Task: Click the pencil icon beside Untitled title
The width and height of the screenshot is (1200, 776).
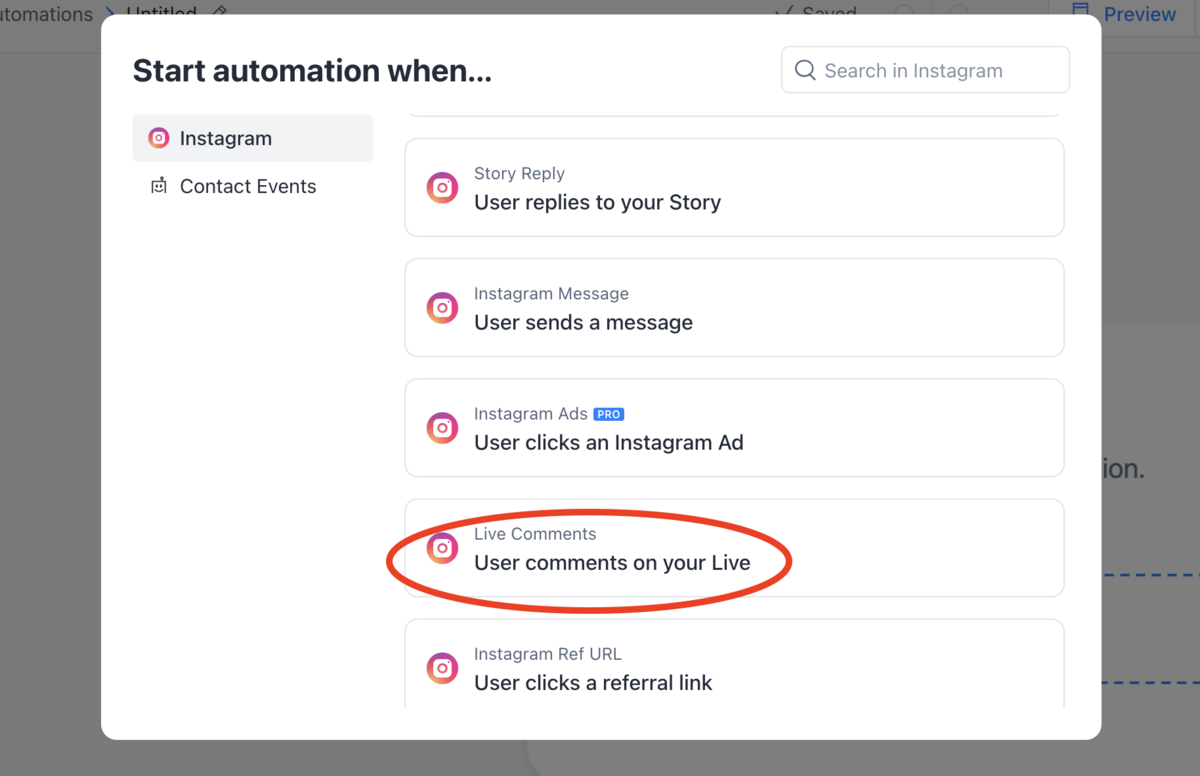Action: (x=220, y=10)
